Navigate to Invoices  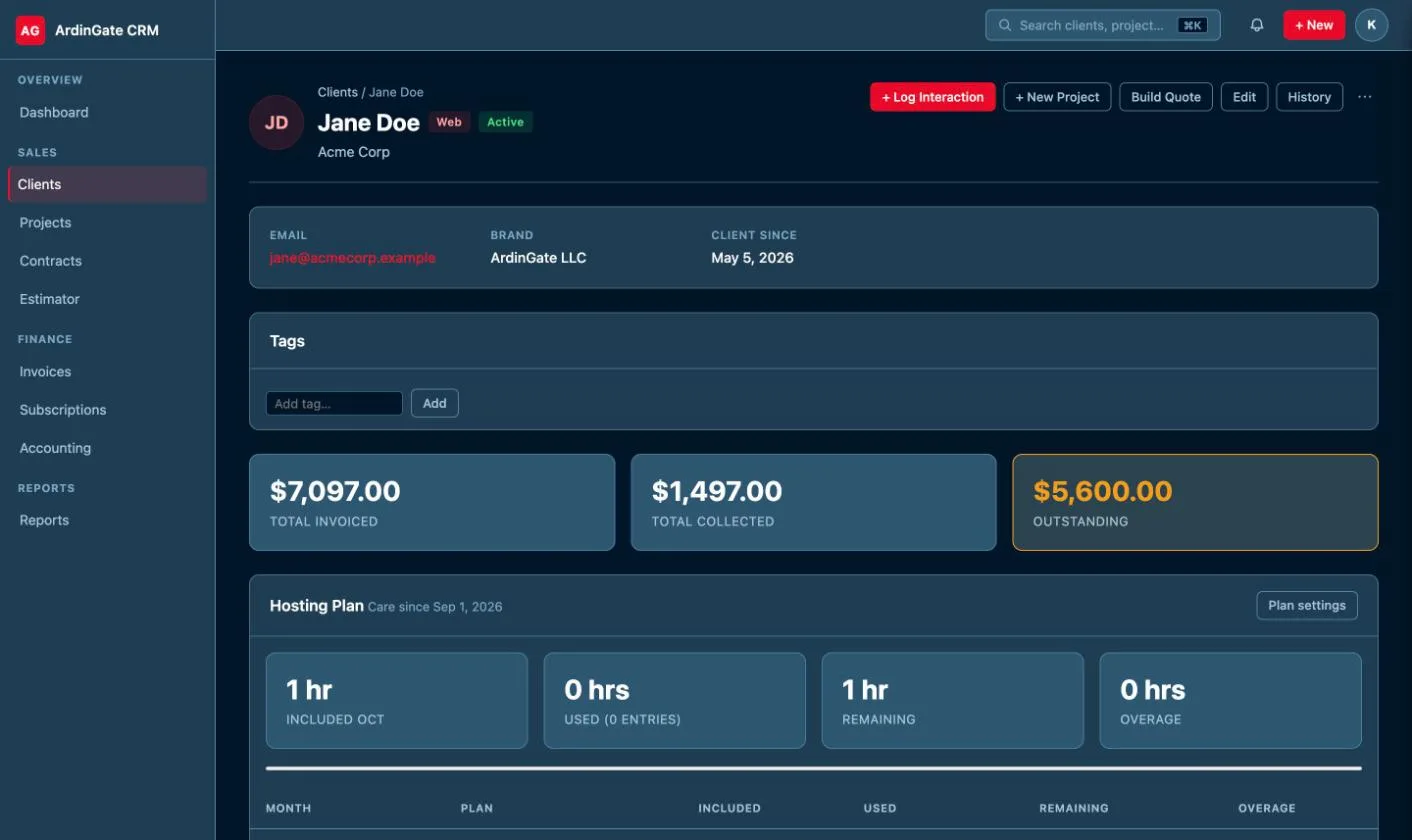click(x=107, y=371)
